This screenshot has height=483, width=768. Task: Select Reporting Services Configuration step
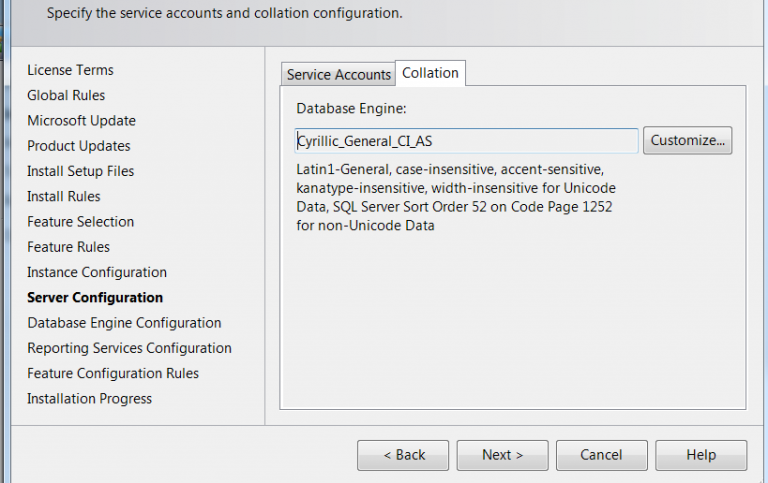click(x=129, y=348)
